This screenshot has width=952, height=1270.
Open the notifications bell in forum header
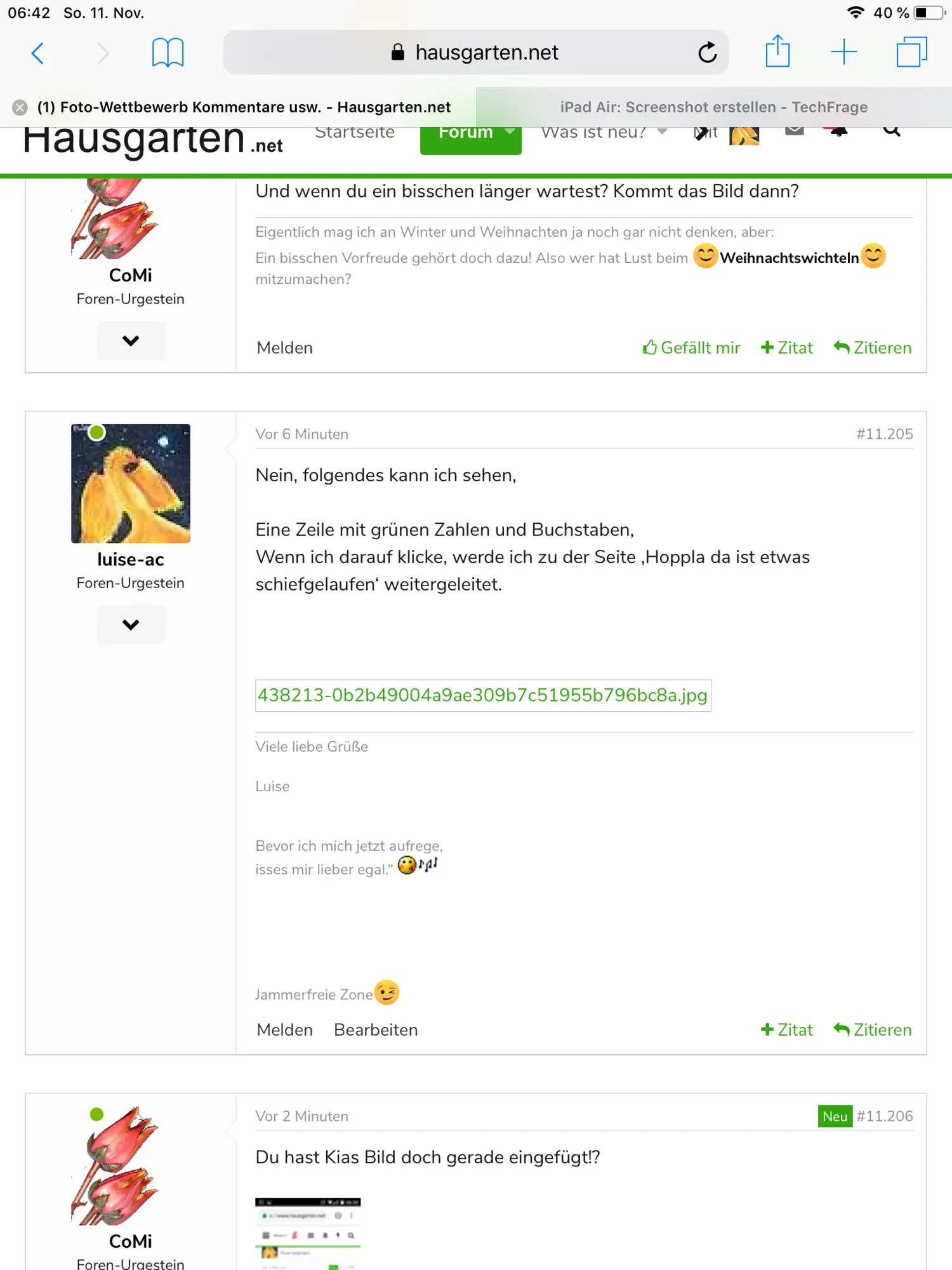(838, 131)
